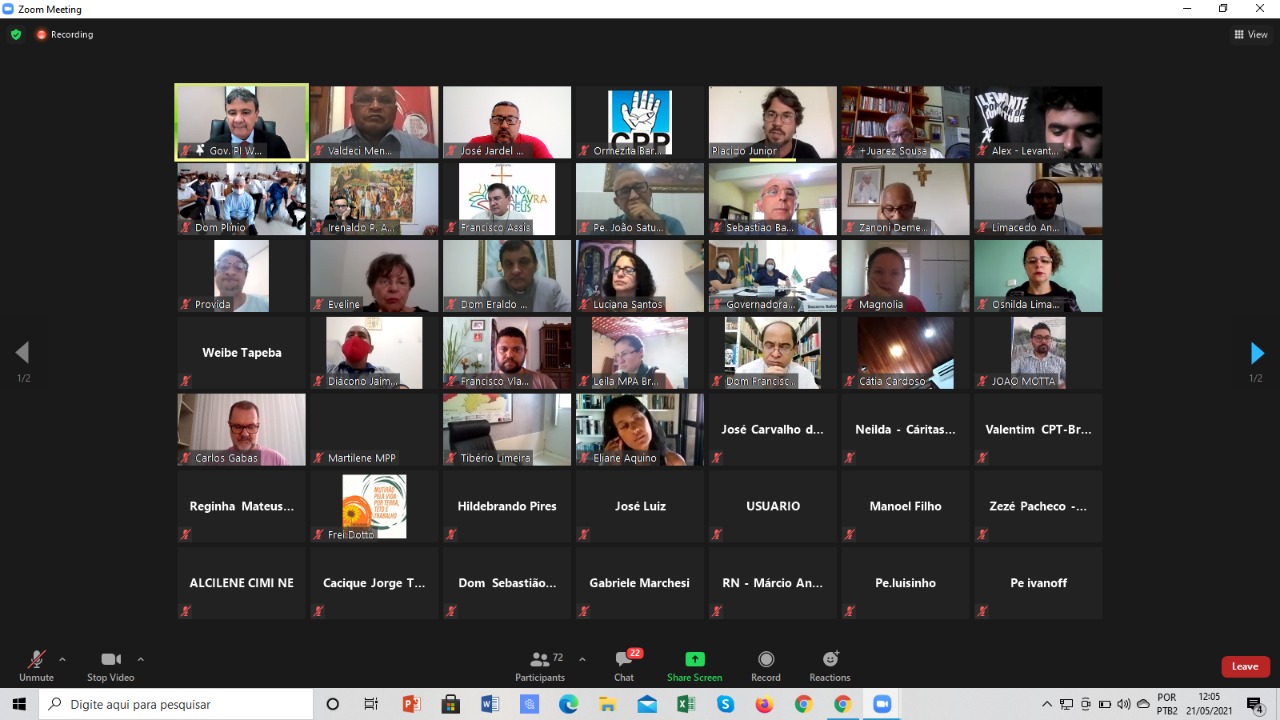Click the red Leave button

click(x=1245, y=667)
